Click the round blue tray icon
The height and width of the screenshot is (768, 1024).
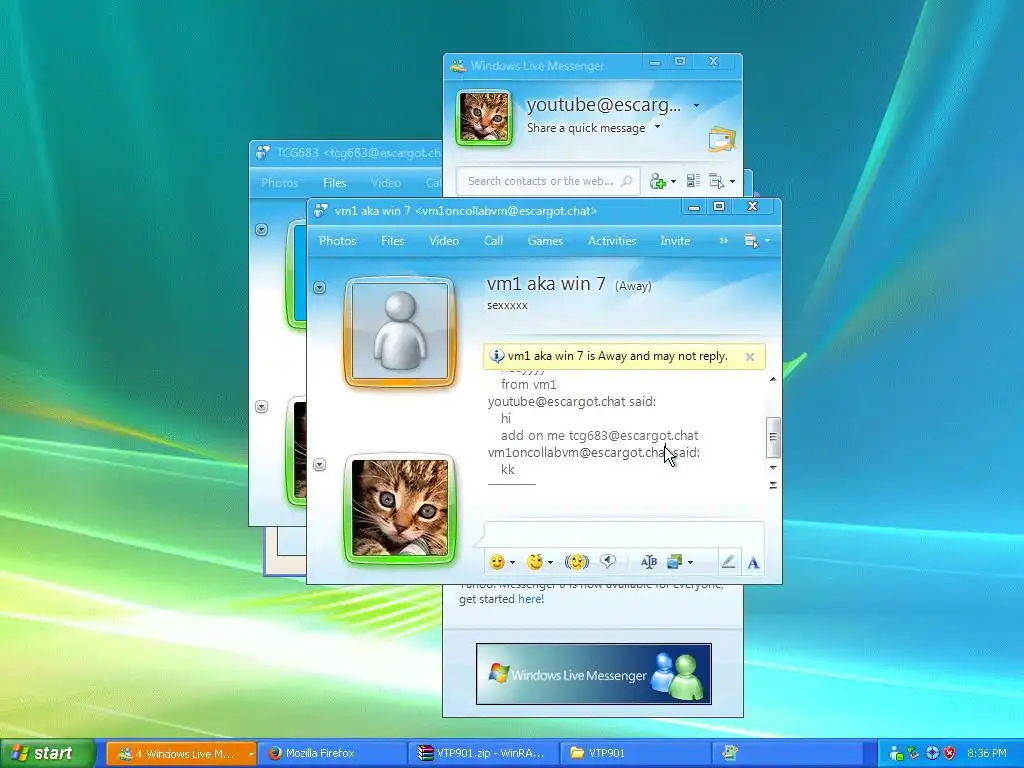pyautogui.click(x=933, y=753)
